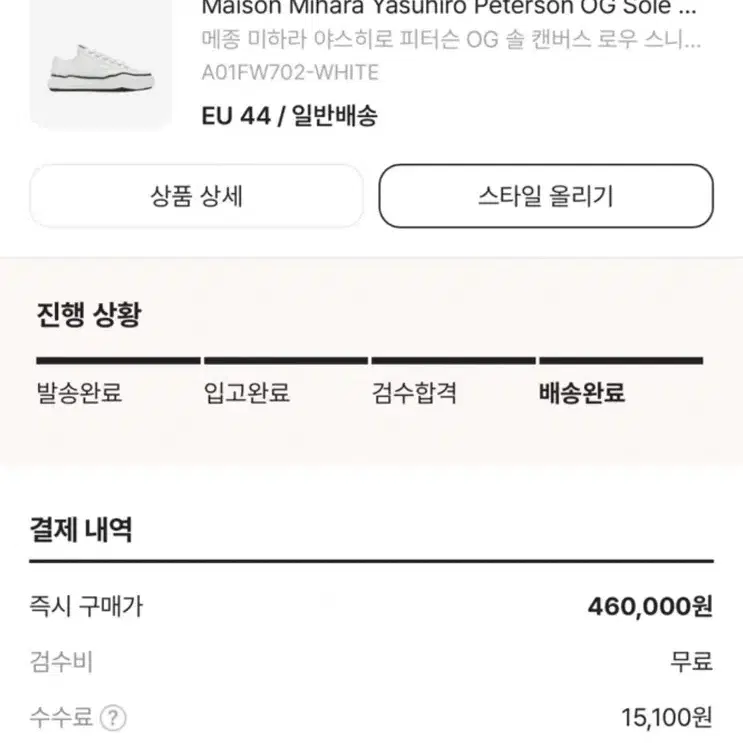Click the first progress bar segment
The width and height of the screenshot is (743, 743).
click(x=118, y=361)
